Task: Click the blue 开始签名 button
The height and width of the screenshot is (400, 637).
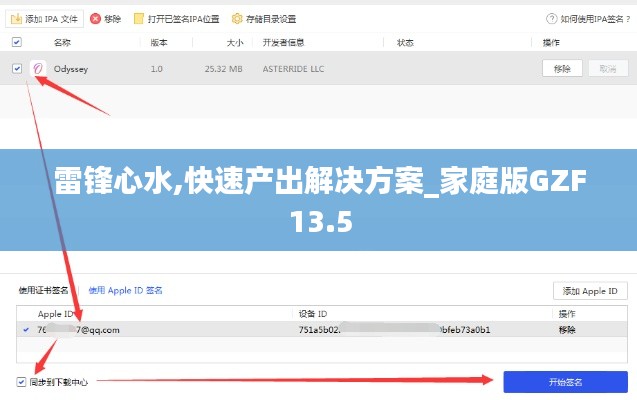Action: click(x=566, y=382)
